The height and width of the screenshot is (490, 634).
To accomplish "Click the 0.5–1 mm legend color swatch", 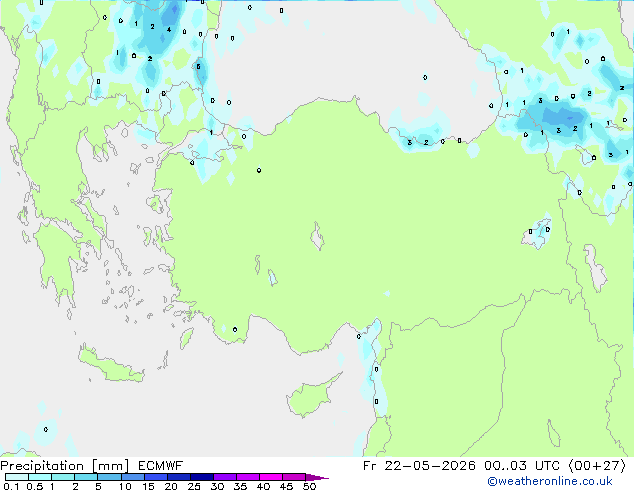I will point(40,477).
